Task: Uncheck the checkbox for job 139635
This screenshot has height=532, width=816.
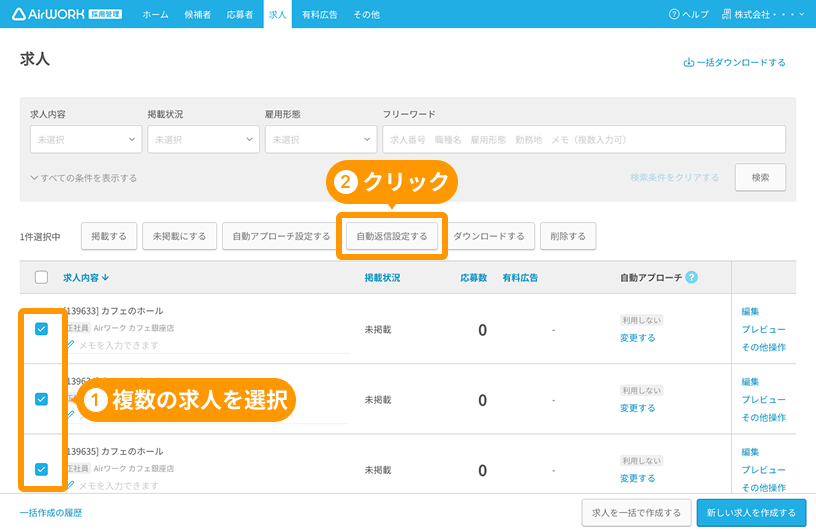Action: tap(42, 470)
